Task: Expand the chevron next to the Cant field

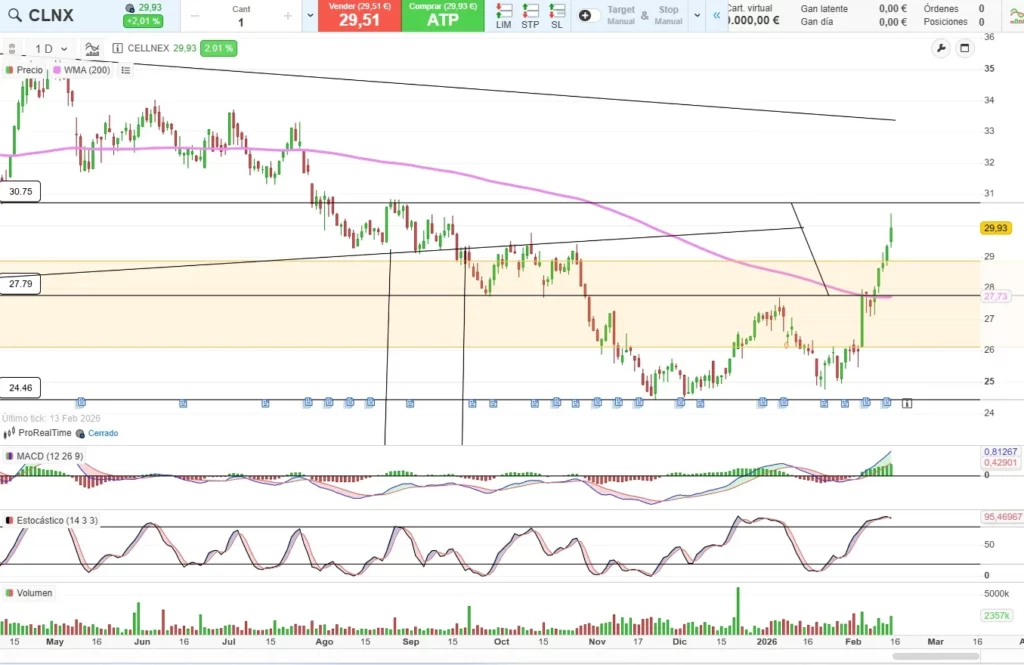Action: 310,16
